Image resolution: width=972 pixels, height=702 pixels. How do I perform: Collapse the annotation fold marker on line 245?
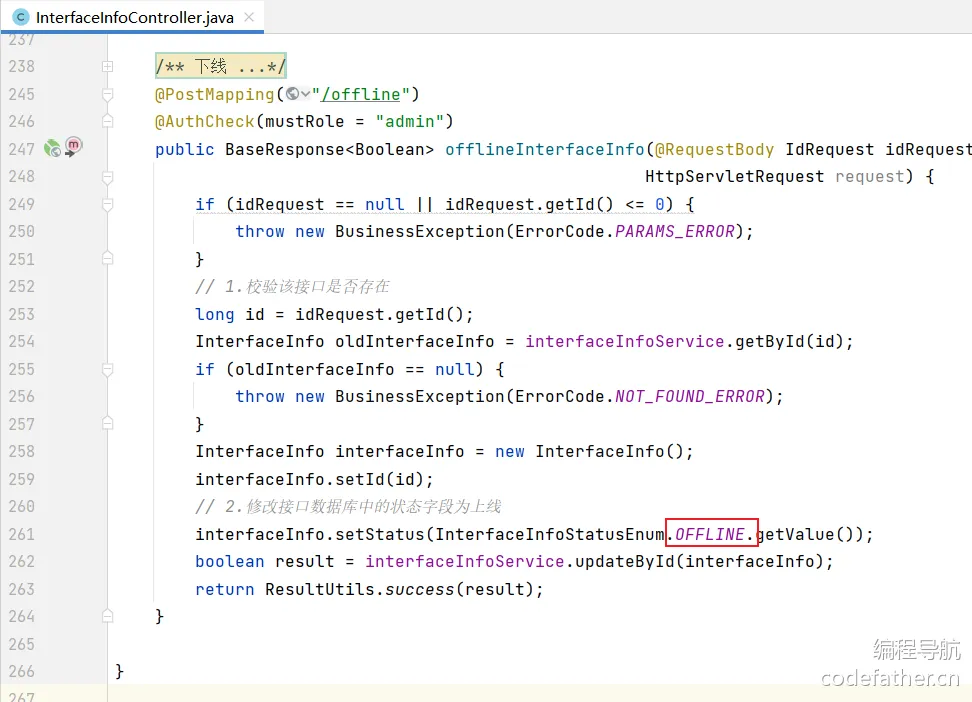pyautogui.click(x=107, y=94)
